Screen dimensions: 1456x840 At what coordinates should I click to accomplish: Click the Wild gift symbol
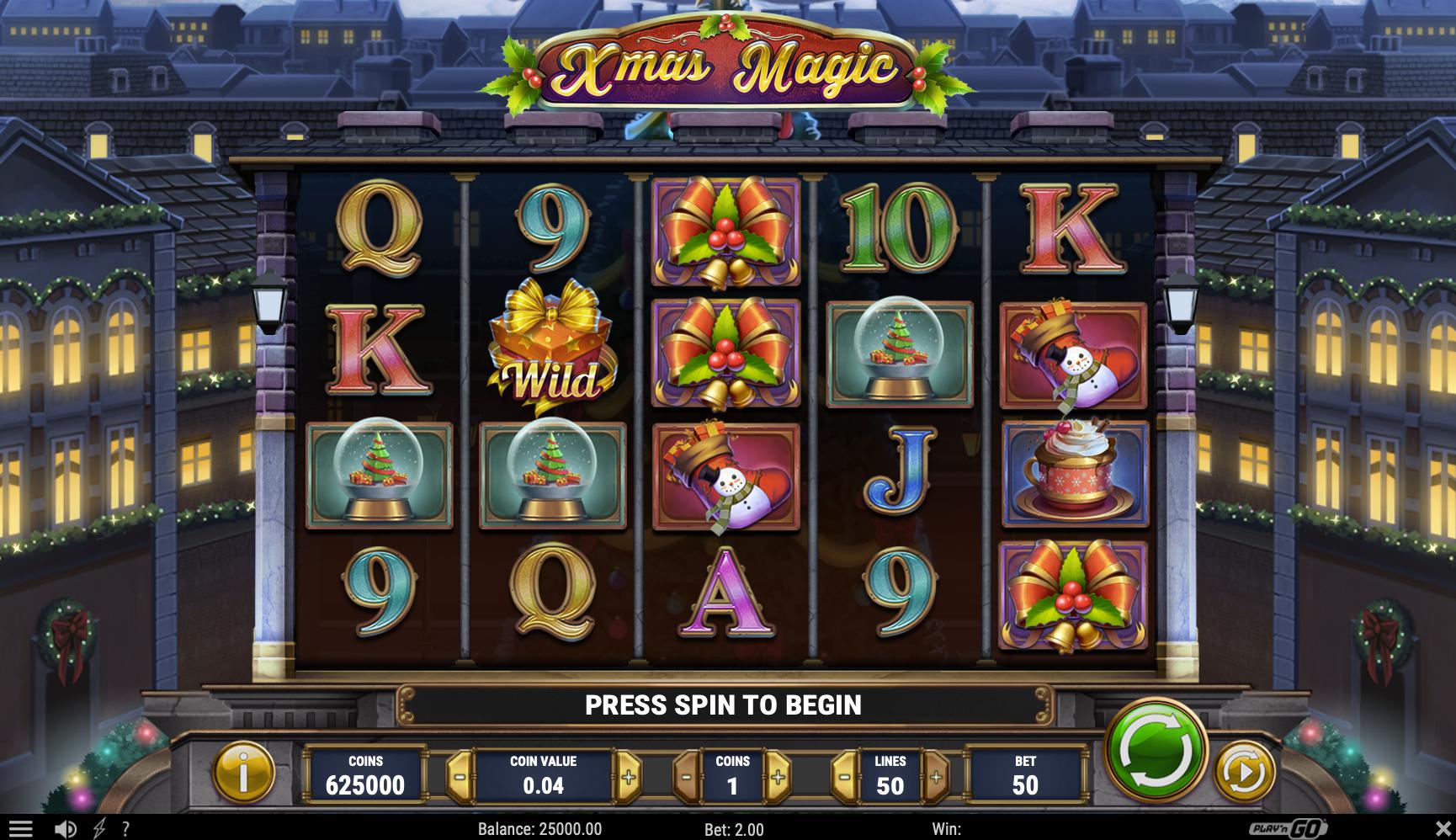pyautogui.click(x=552, y=347)
